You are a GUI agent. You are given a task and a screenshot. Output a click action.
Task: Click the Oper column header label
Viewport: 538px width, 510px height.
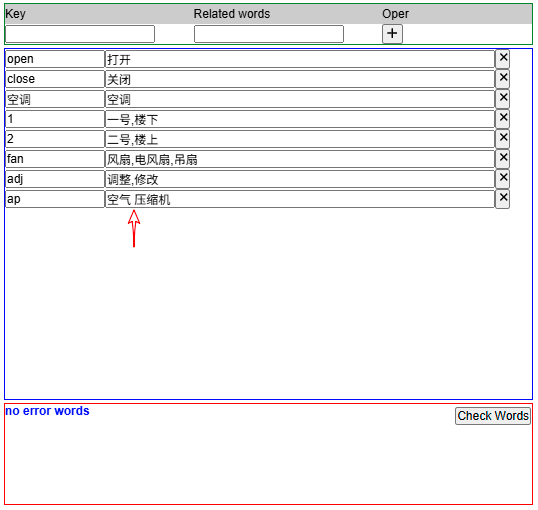tap(395, 14)
